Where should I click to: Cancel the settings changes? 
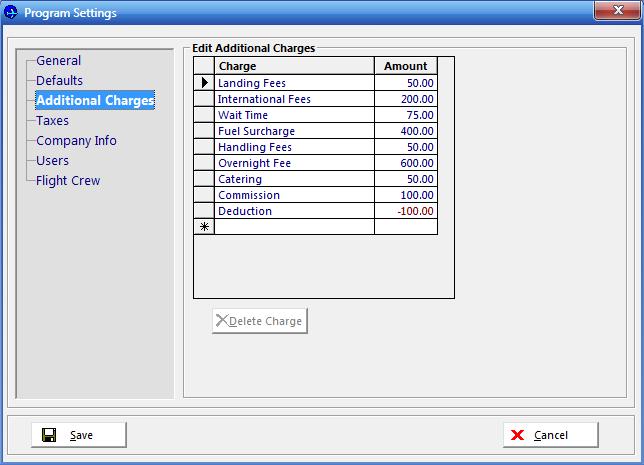(550, 435)
